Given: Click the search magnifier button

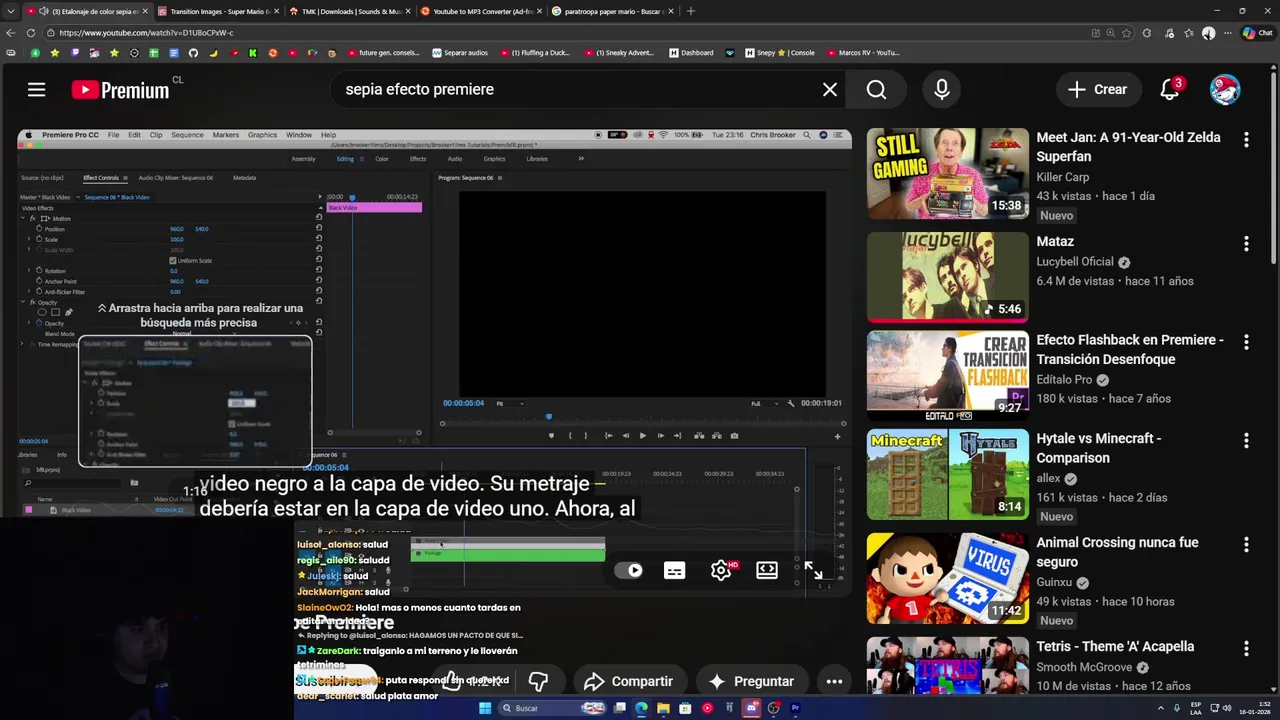Looking at the screenshot, I should 877,90.
